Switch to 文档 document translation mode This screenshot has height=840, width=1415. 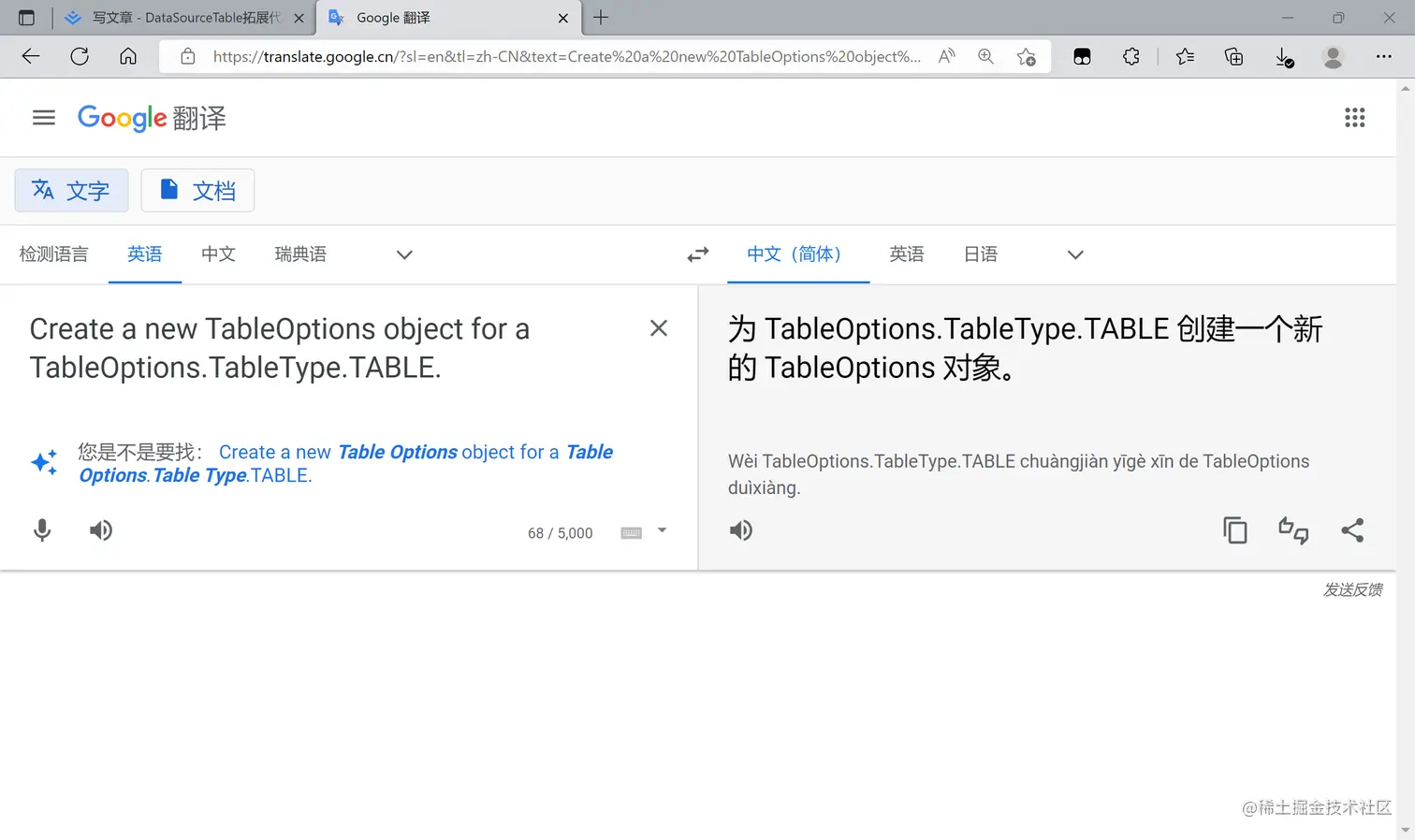pos(197,191)
